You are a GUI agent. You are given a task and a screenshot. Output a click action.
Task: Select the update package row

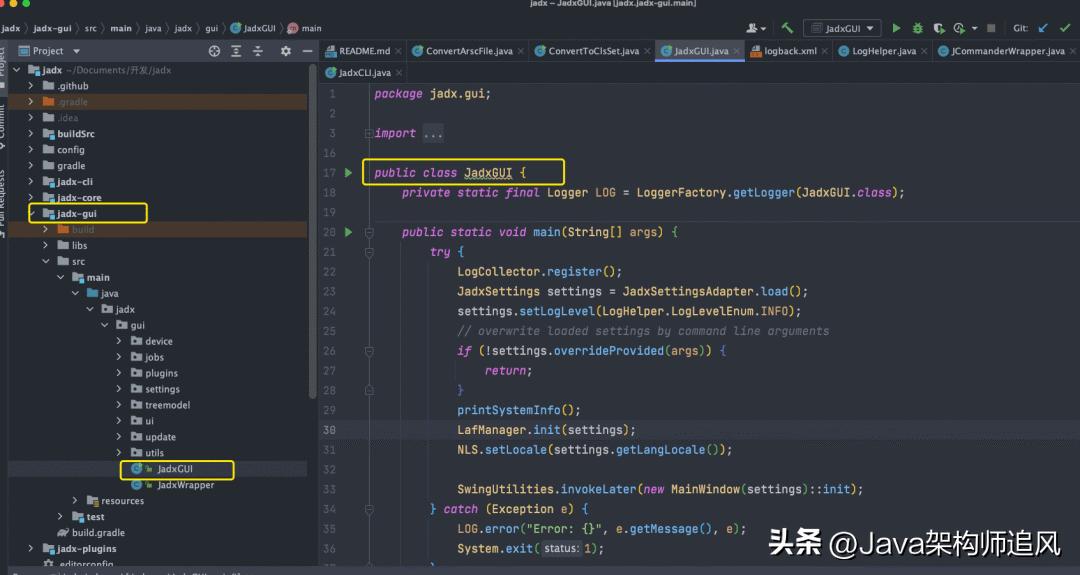[157, 437]
